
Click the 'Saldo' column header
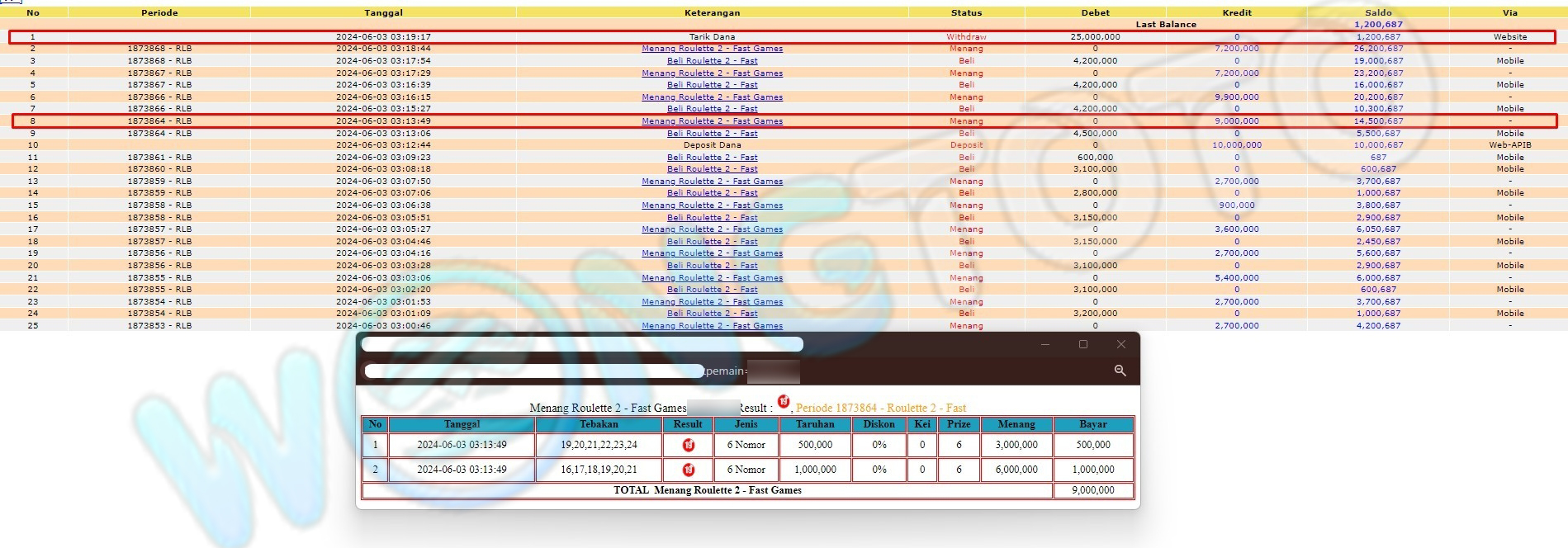1377,13
